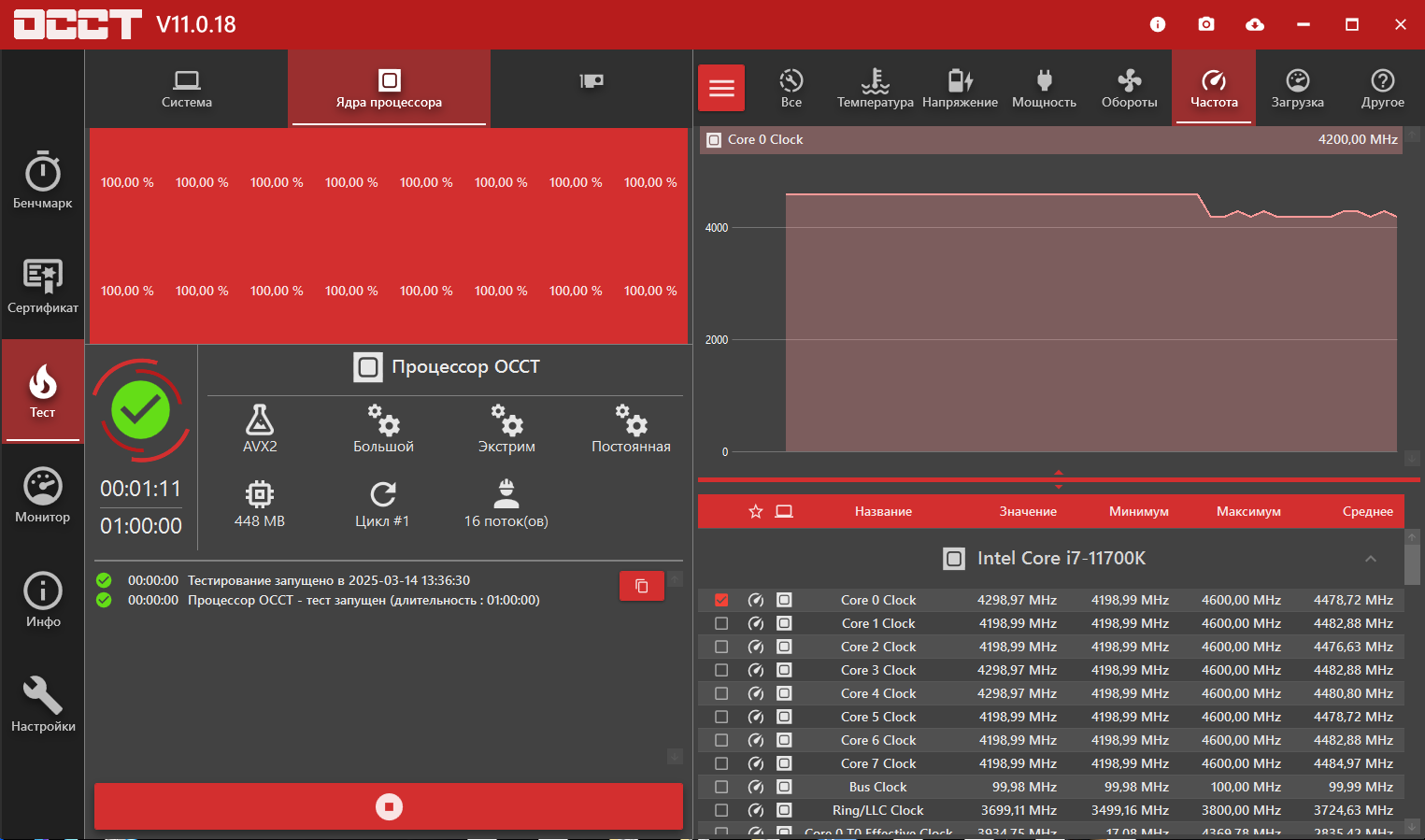
Task: Click the chip icon in Core 3 Clock row
Action: pyautogui.click(x=784, y=670)
